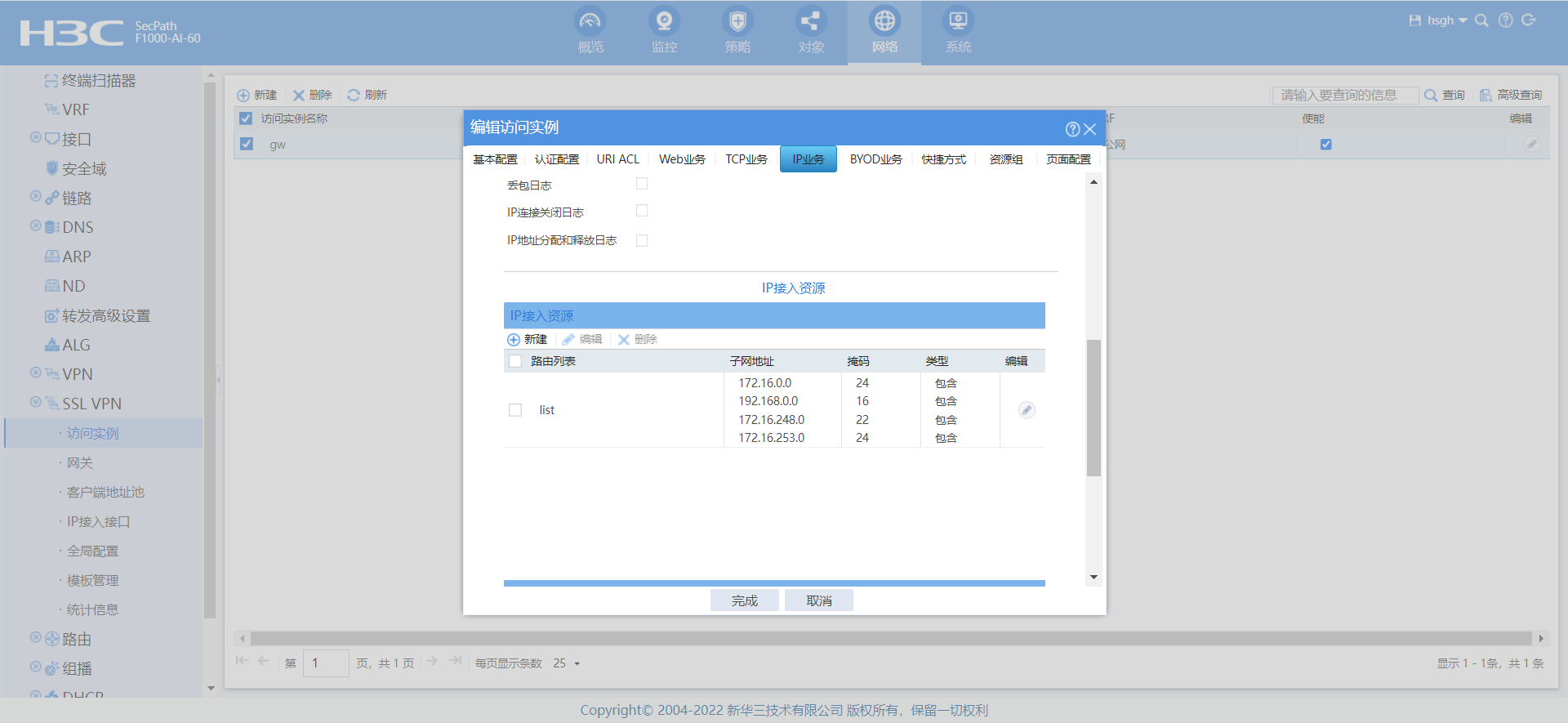Screen dimensions: 1568x723
Task: Click the dialog vertical scrollbar thumb
Action: [1094, 407]
